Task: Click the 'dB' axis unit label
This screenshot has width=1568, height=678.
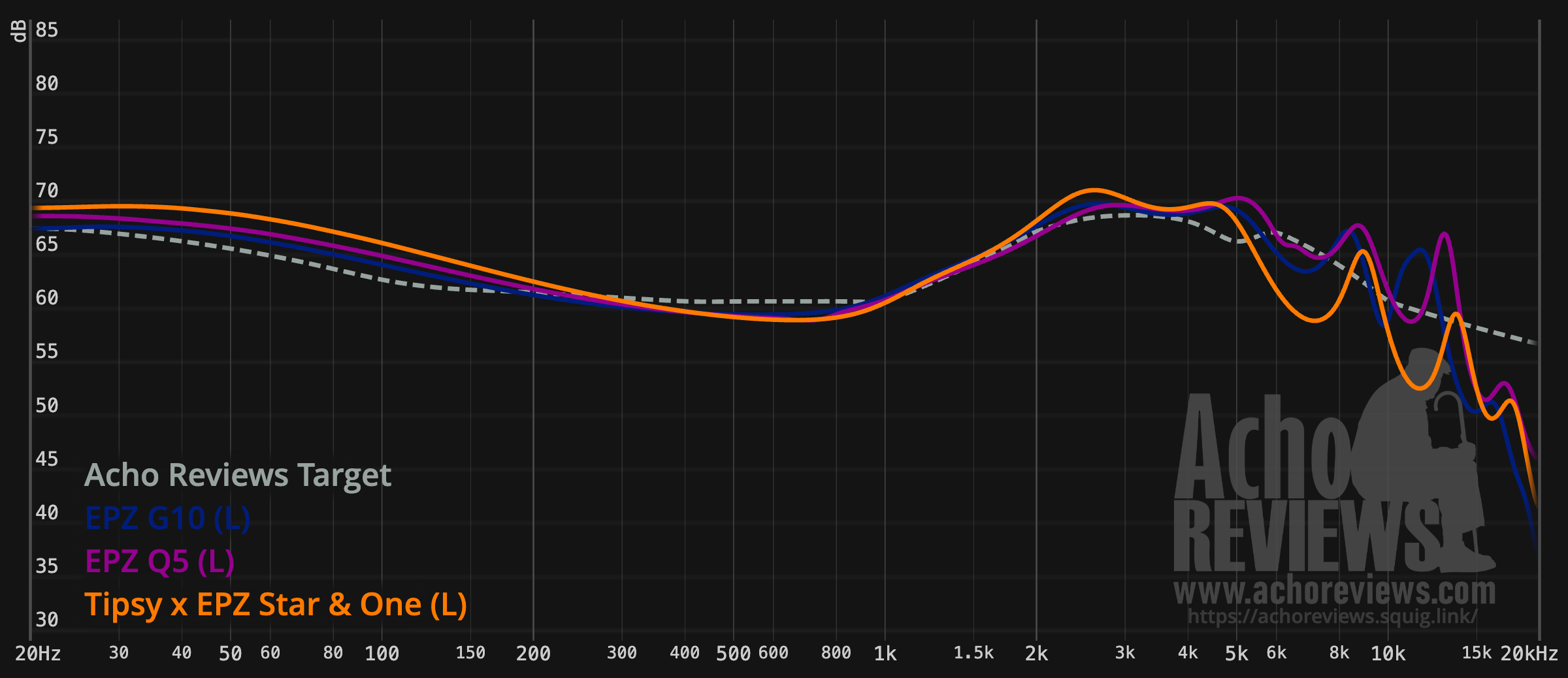Action: pyautogui.click(x=18, y=31)
